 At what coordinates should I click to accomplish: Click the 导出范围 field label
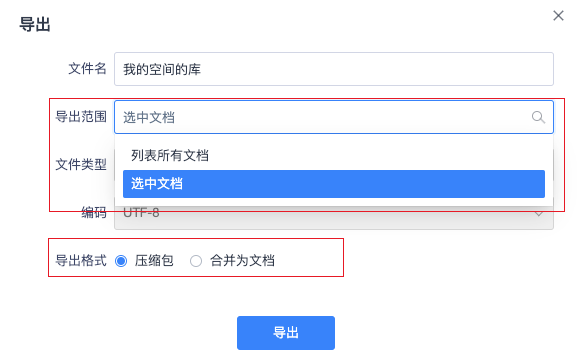point(81,117)
